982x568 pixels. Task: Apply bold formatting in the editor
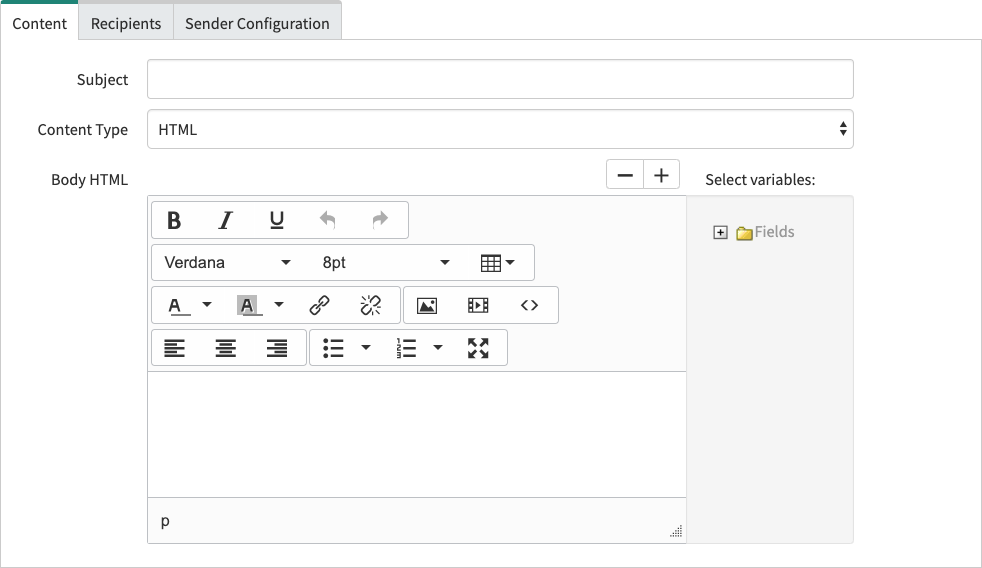174,220
